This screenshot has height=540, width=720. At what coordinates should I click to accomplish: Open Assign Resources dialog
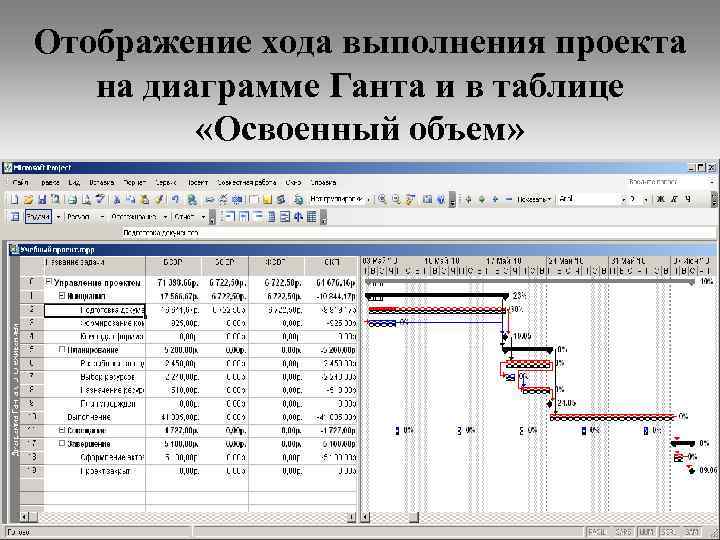click(x=281, y=199)
